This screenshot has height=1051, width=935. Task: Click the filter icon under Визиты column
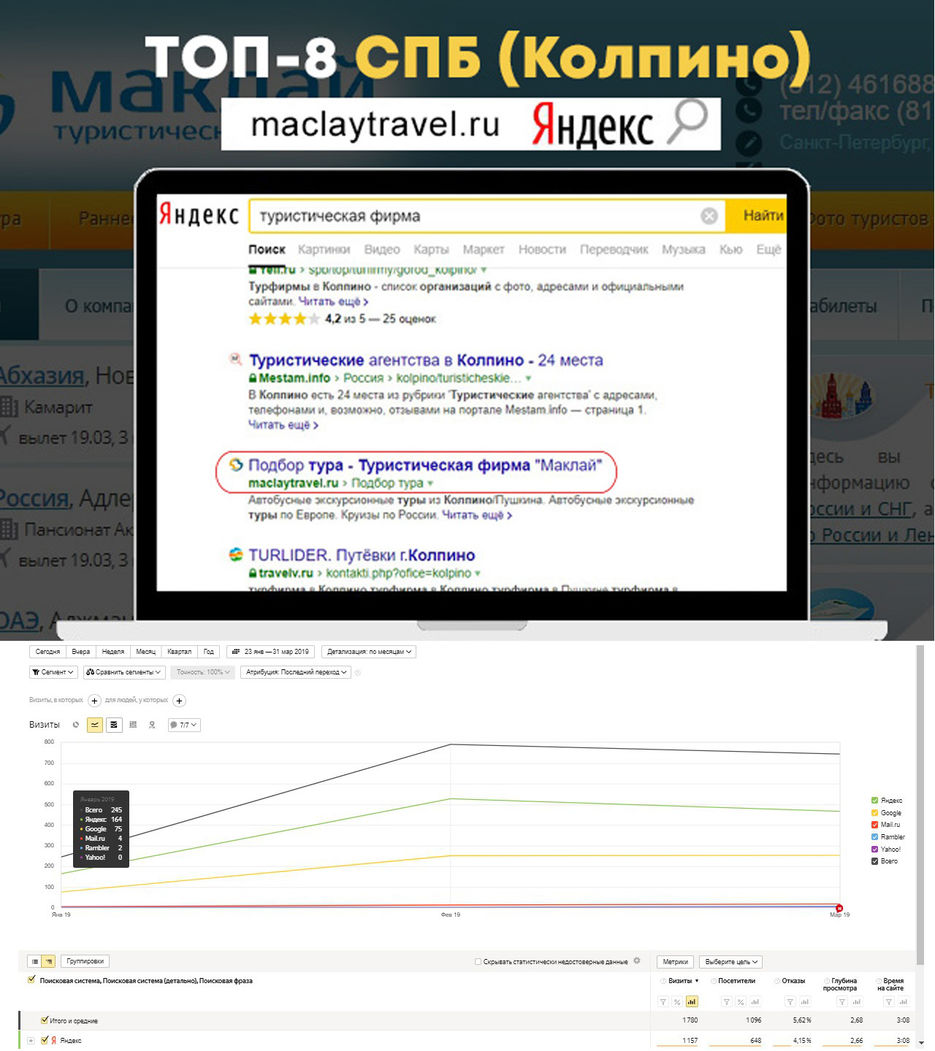[663, 1002]
